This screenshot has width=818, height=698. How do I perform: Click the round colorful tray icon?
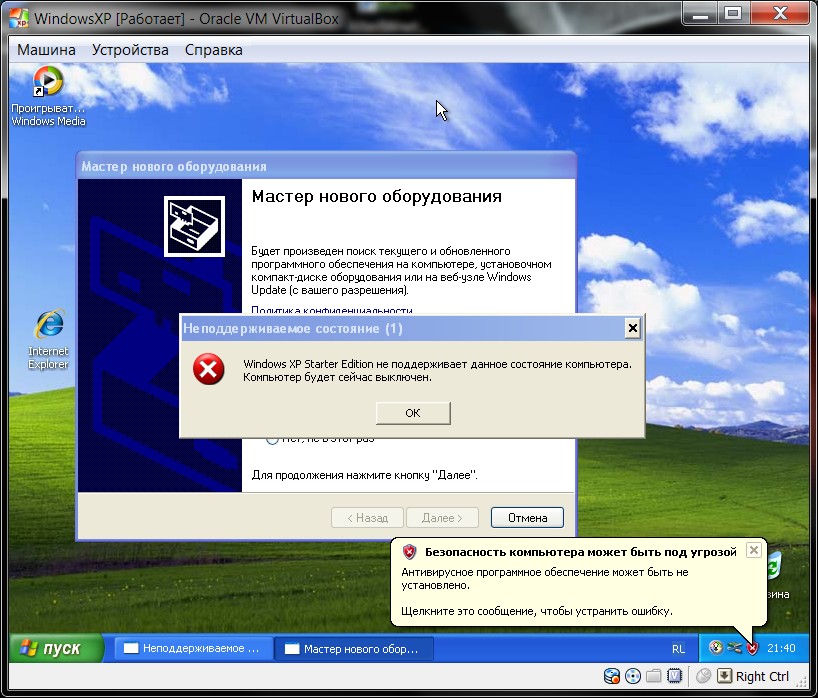pos(716,647)
